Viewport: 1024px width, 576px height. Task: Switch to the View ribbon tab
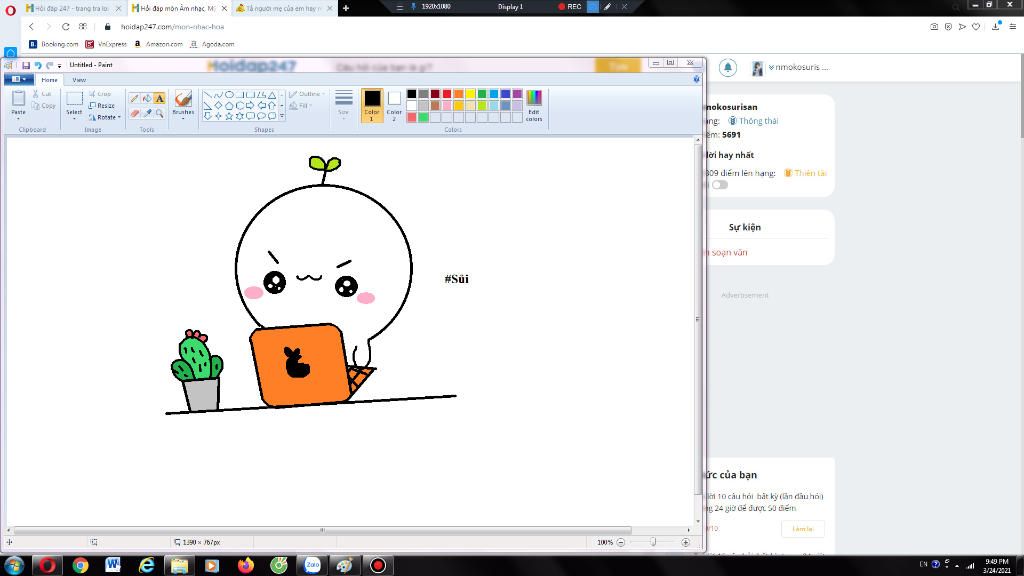point(79,80)
